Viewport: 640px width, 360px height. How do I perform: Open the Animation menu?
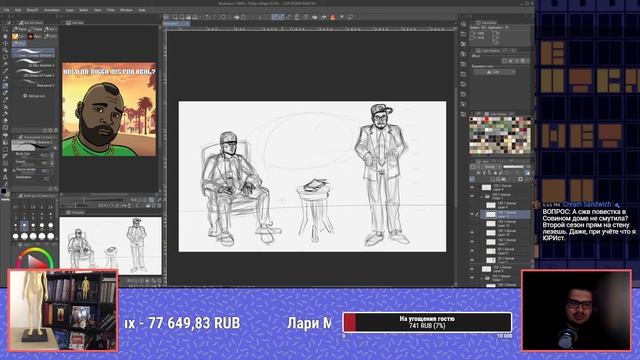pyautogui.click(x=52, y=10)
